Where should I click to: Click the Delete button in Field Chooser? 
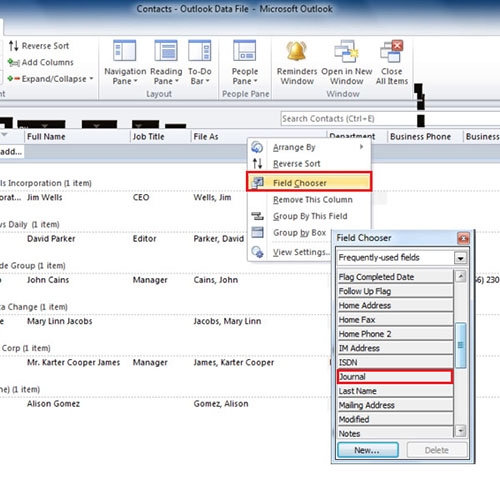pos(437,450)
